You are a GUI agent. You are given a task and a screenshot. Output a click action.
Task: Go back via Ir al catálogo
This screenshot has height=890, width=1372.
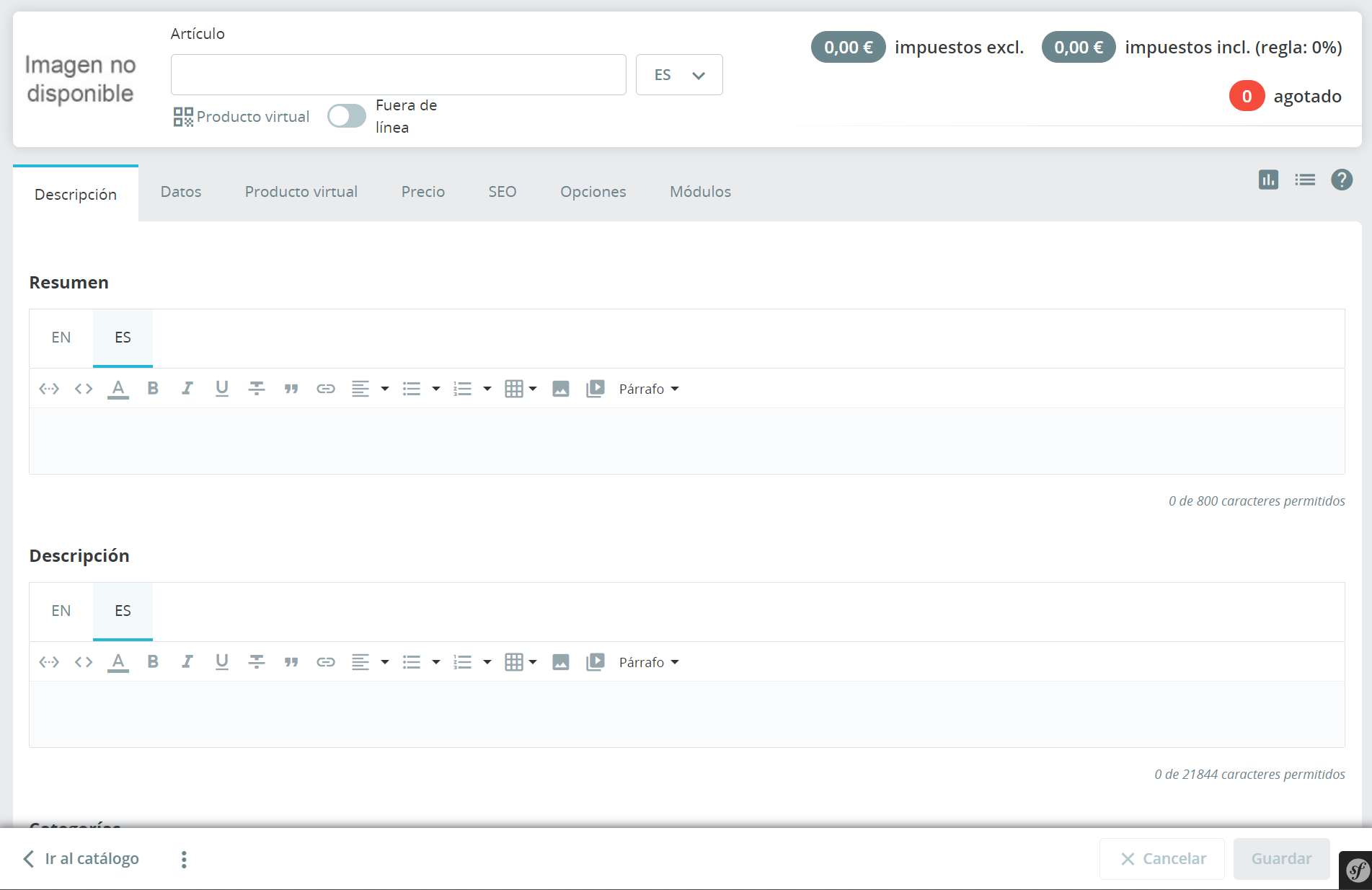(x=81, y=859)
